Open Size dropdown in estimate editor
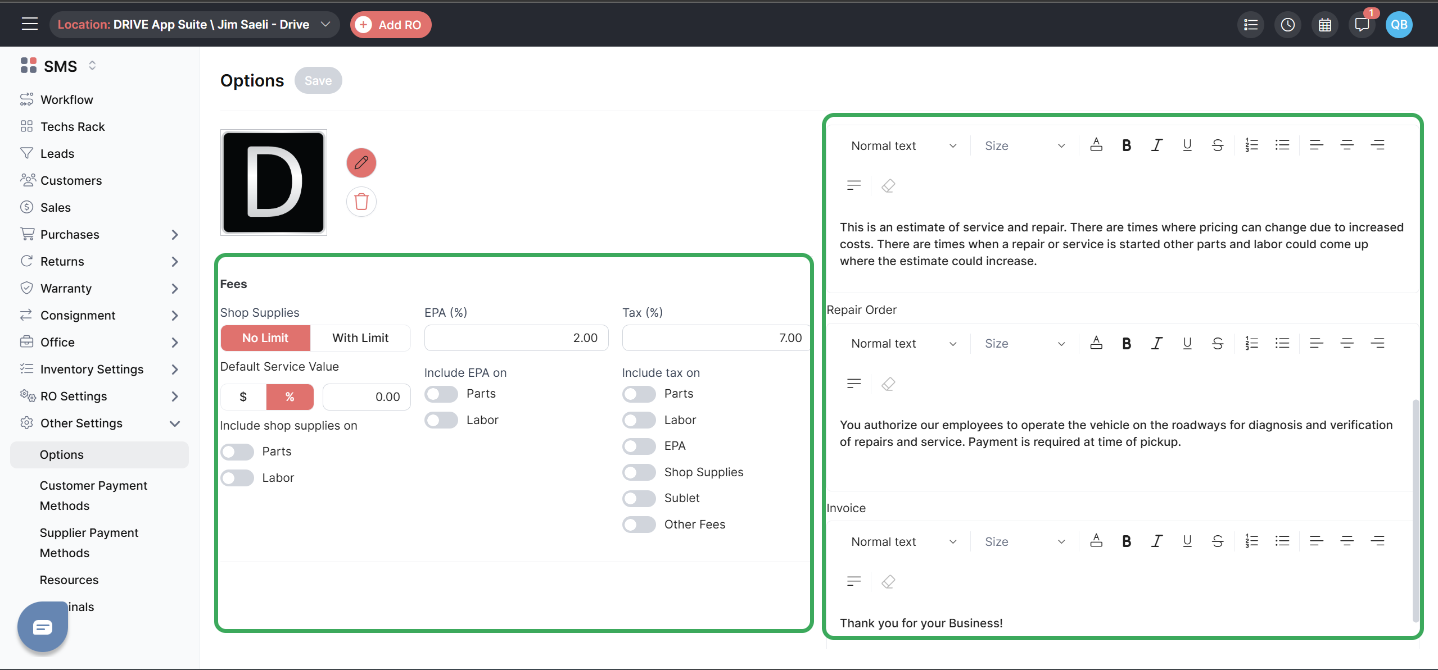Viewport: 1438px width, 670px height. [x=1025, y=146]
